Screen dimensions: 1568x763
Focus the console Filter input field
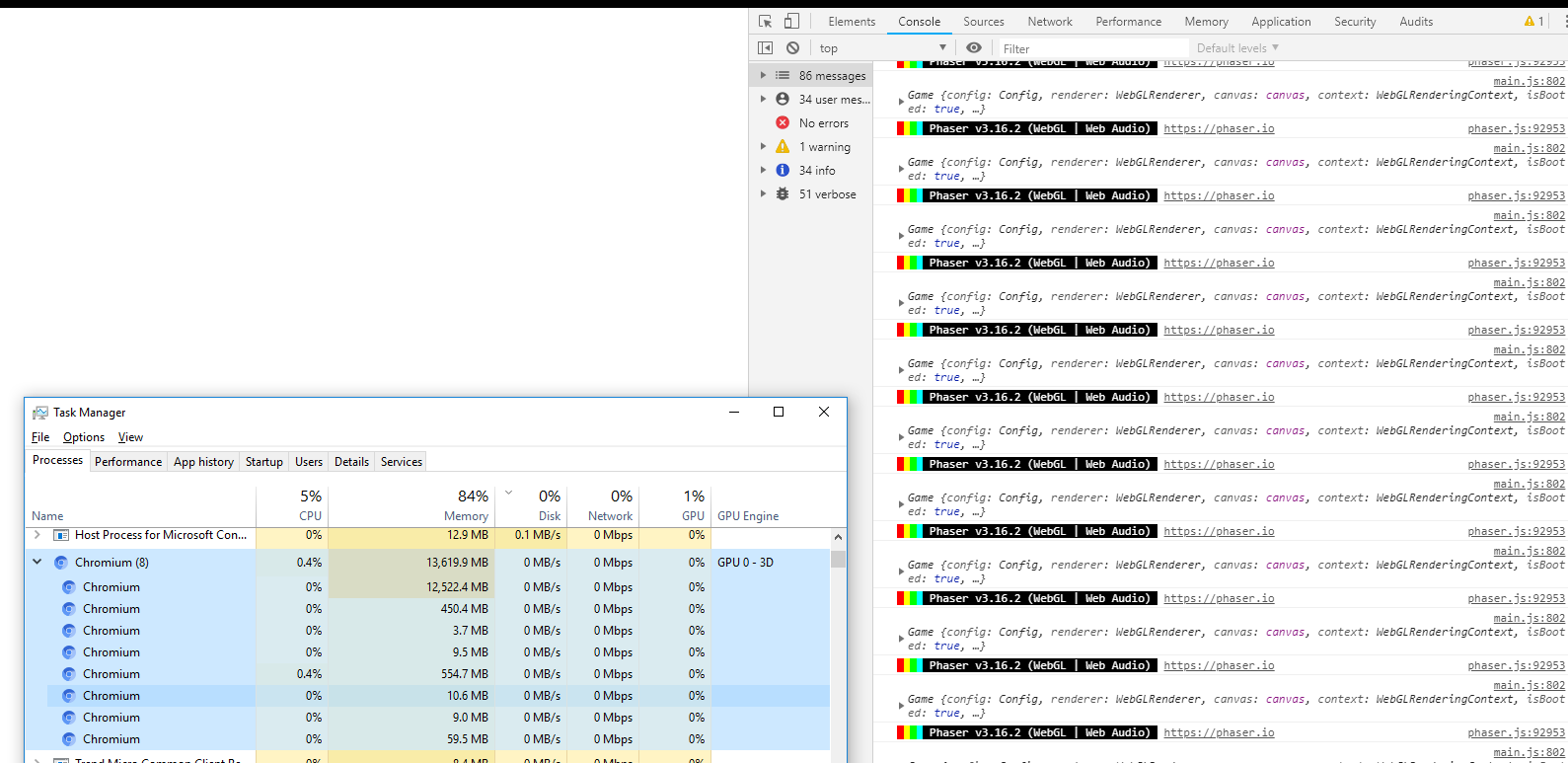coord(1093,48)
